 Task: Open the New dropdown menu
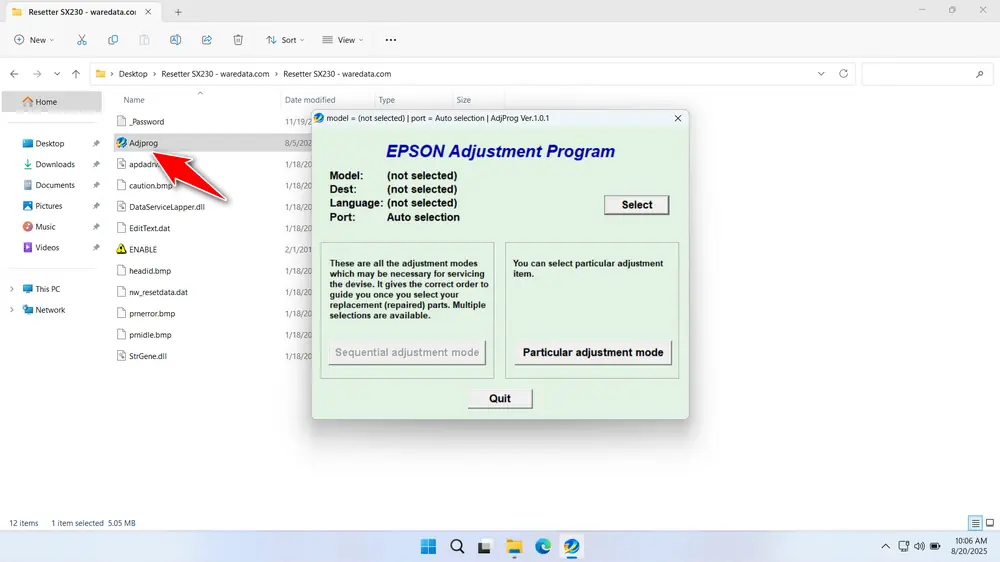(34, 40)
